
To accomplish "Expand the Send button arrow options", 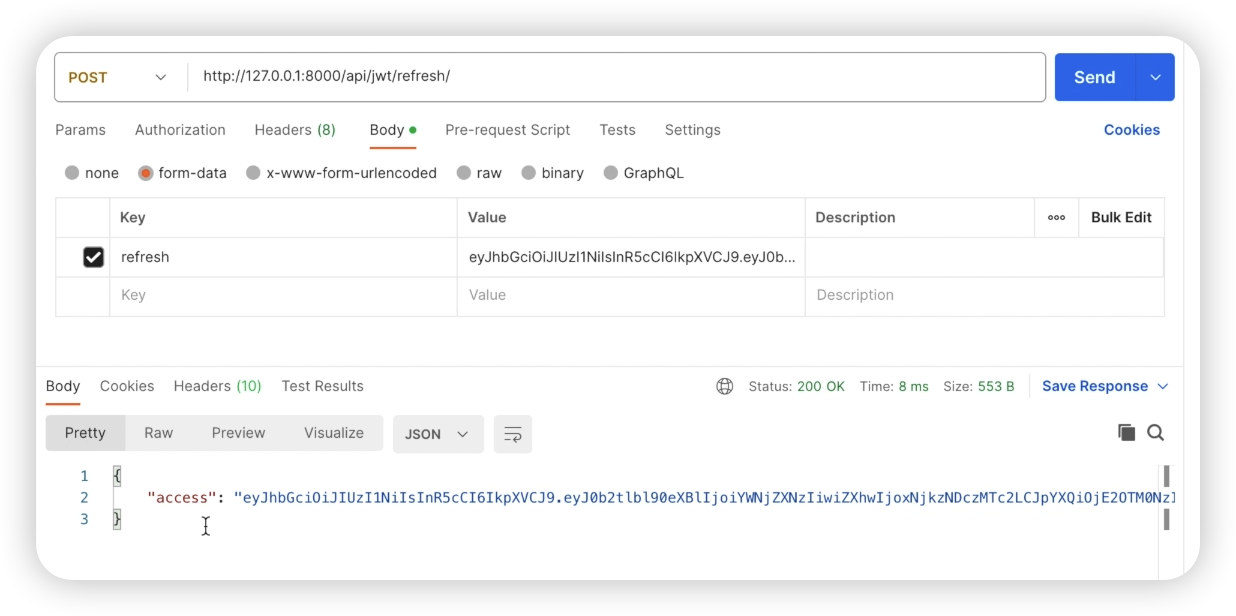I will tap(1155, 77).
